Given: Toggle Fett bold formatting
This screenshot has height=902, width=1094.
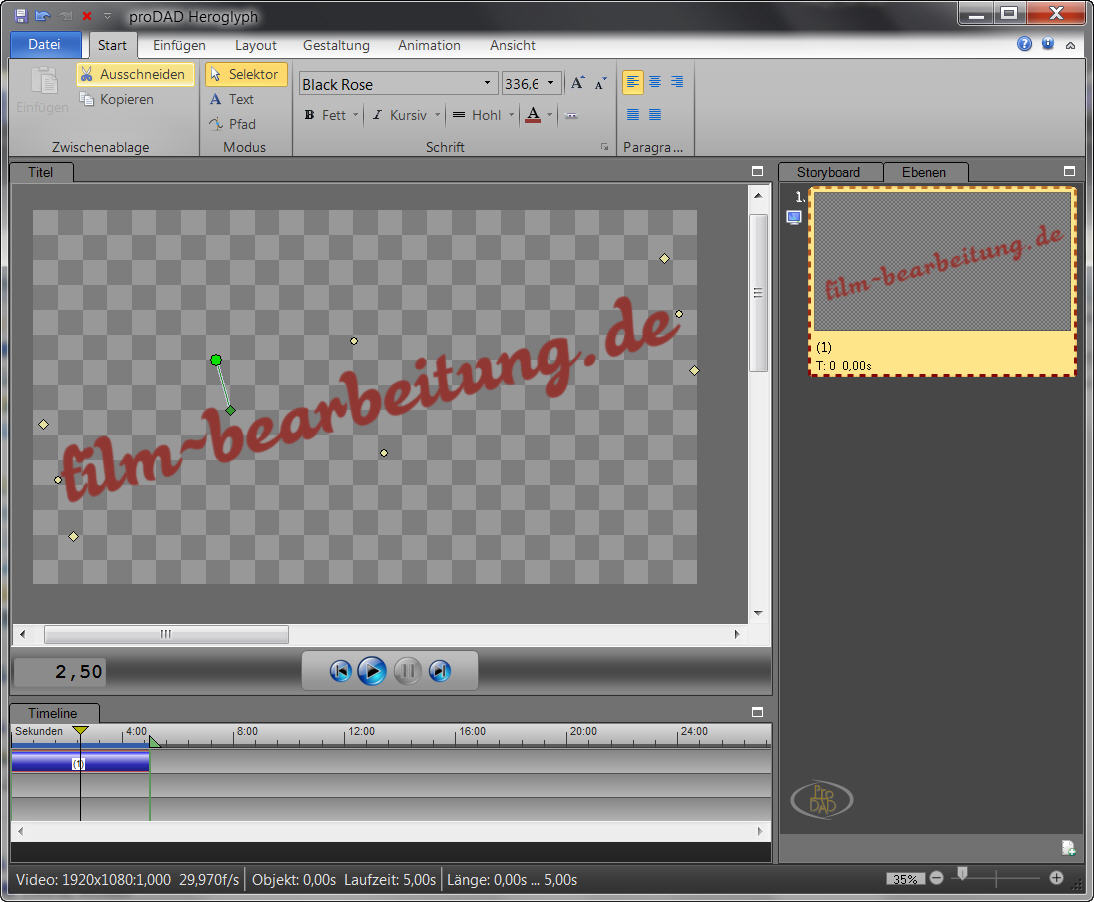Looking at the screenshot, I should click(324, 115).
